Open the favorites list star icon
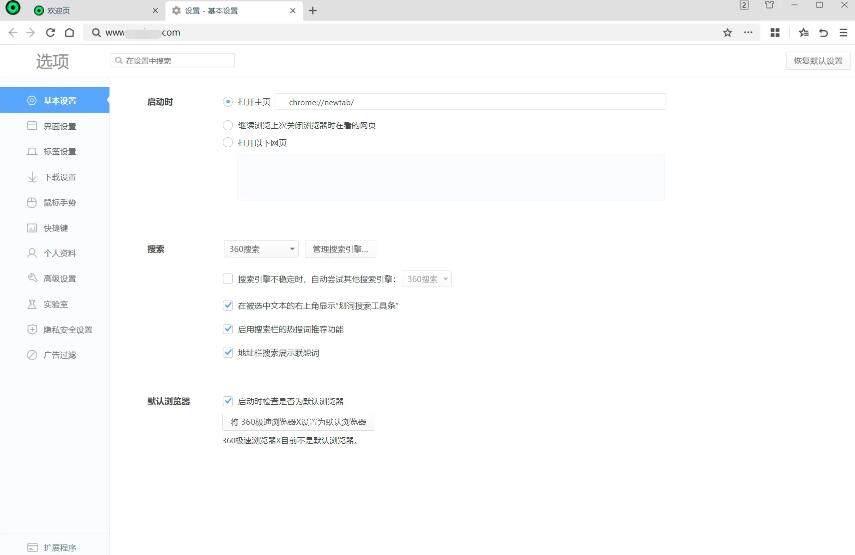The width and height of the screenshot is (855, 555). pyautogui.click(x=803, y=33)
